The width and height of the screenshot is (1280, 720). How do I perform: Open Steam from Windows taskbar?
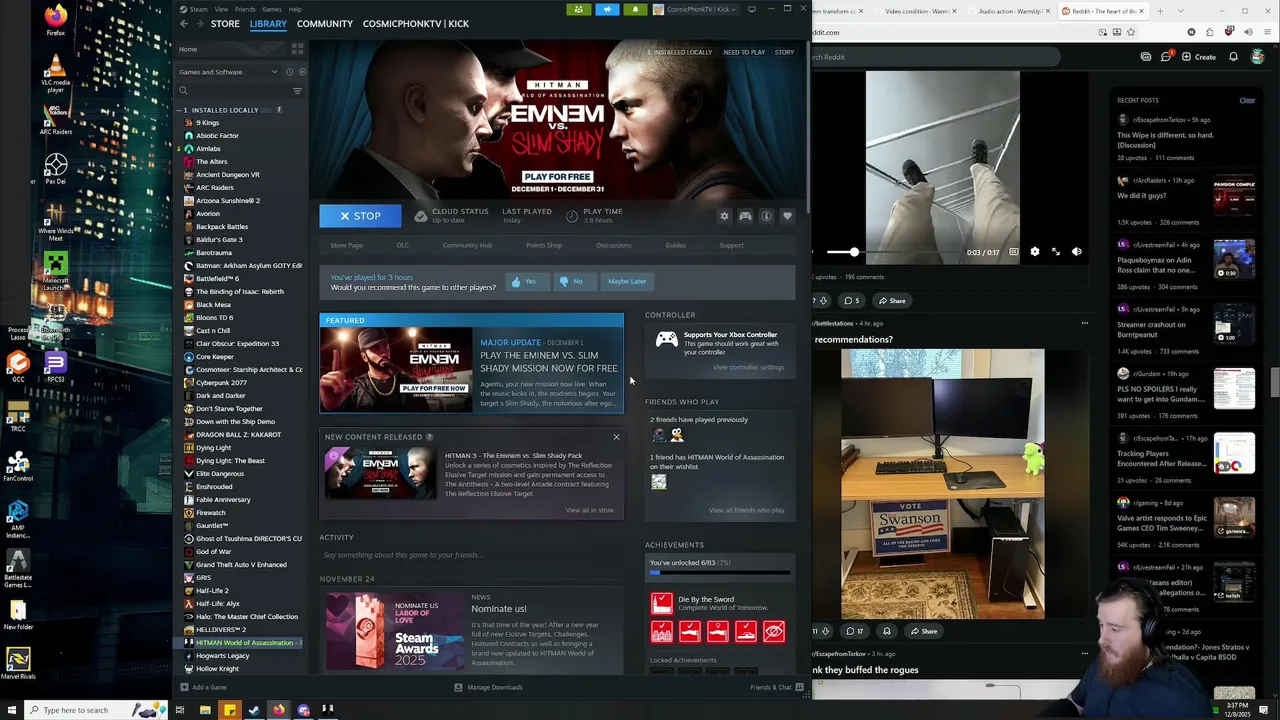point(254,710)
